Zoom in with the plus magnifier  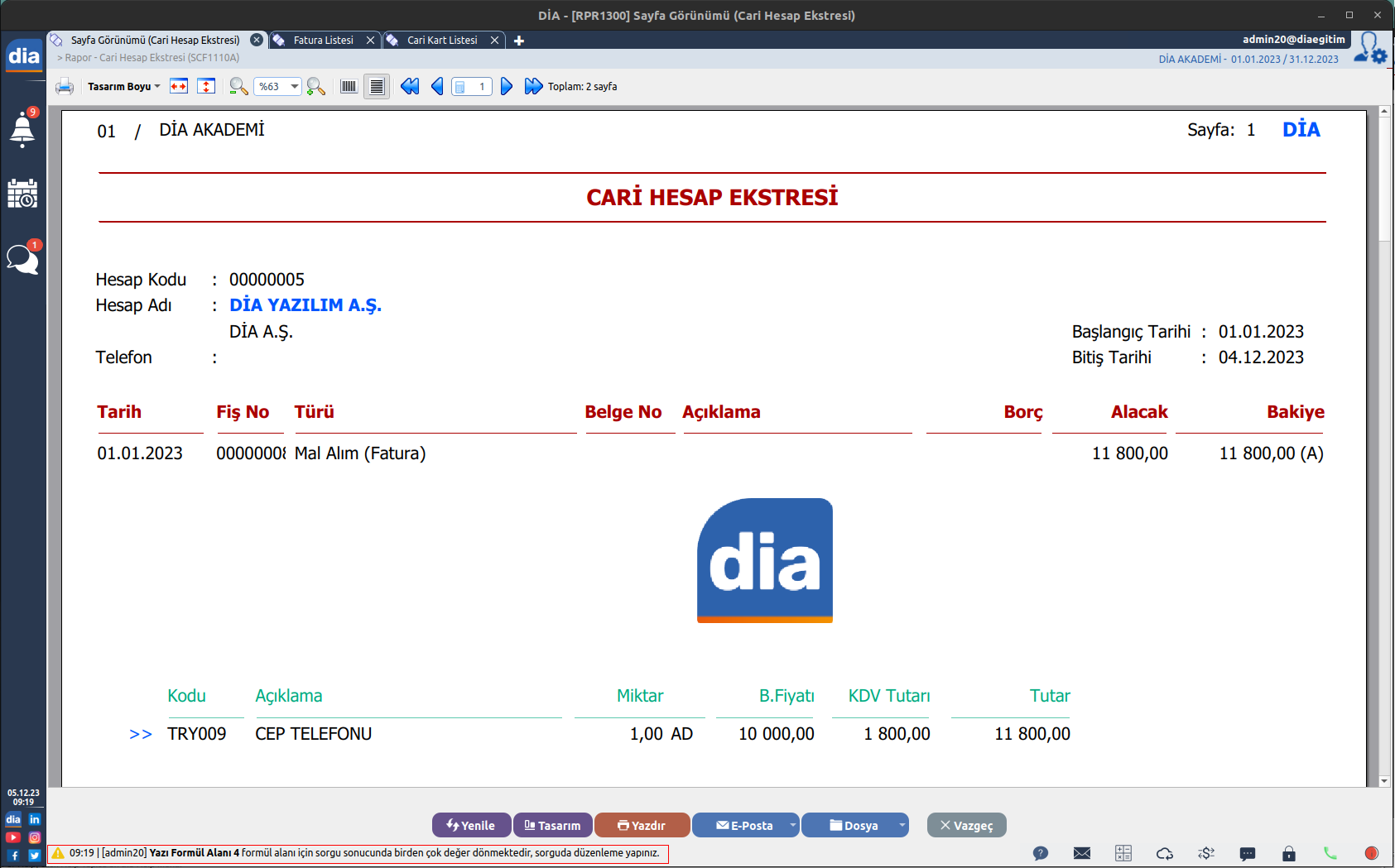coord(315,87)
